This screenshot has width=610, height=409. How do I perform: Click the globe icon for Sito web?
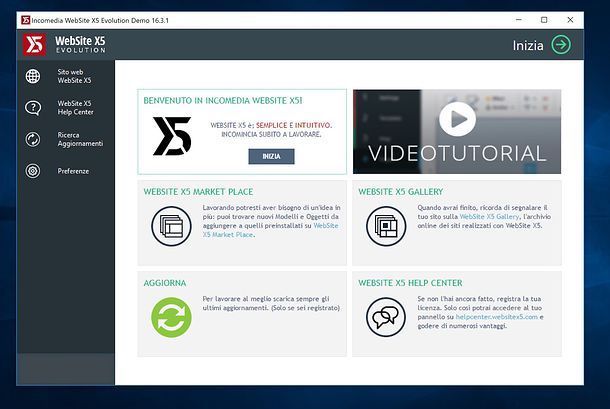[33, 76]
